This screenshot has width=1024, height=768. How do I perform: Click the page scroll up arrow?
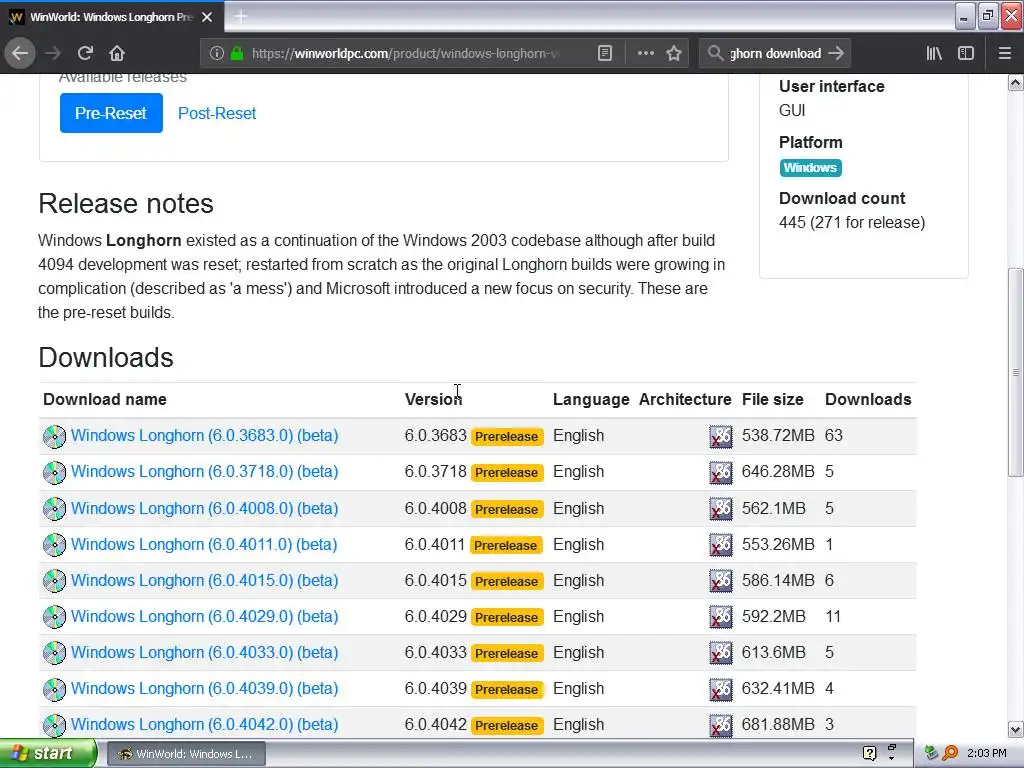[1016, 82]
